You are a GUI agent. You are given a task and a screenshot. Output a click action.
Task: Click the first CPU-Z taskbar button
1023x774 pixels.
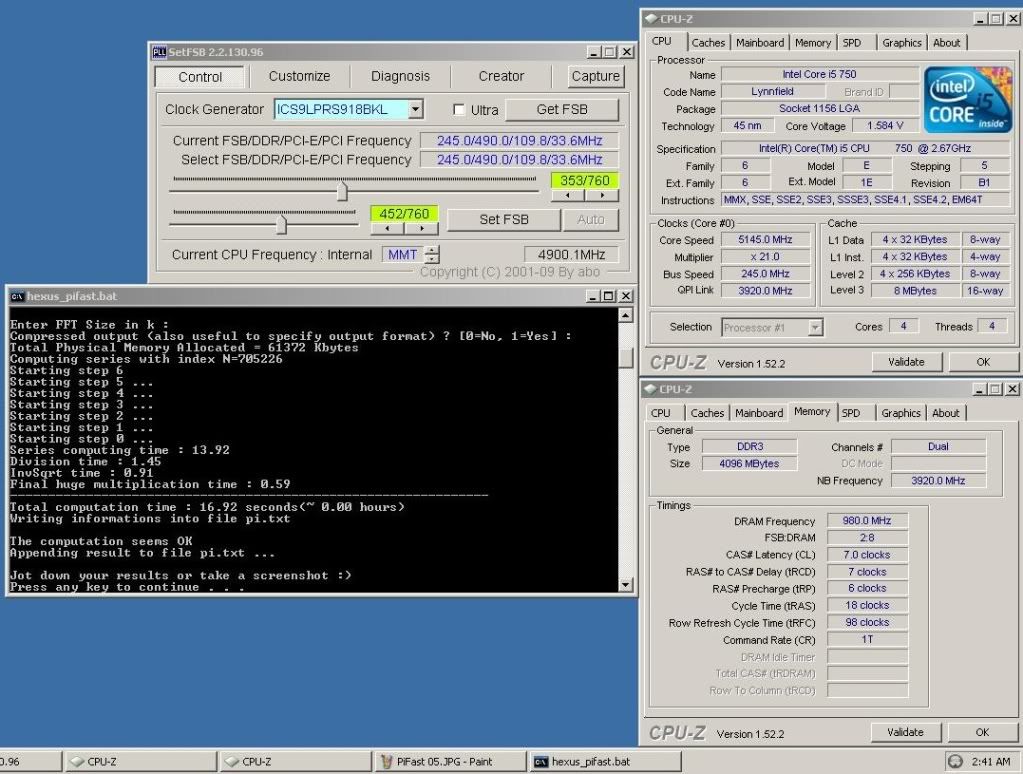coord(140,762)
